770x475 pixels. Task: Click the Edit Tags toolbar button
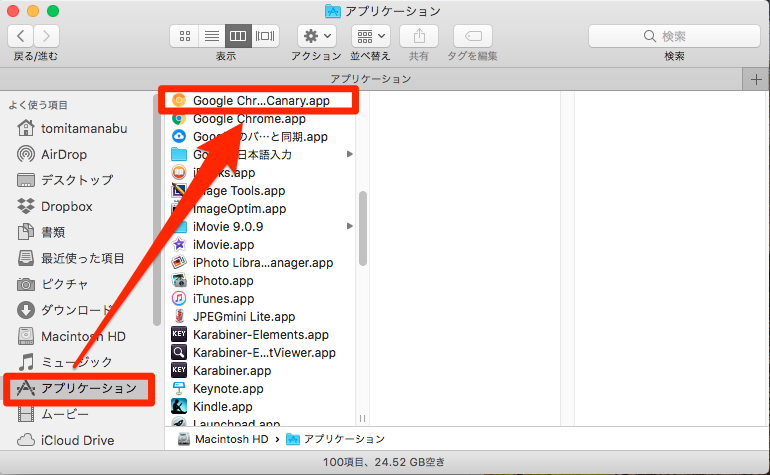(472, 36)
